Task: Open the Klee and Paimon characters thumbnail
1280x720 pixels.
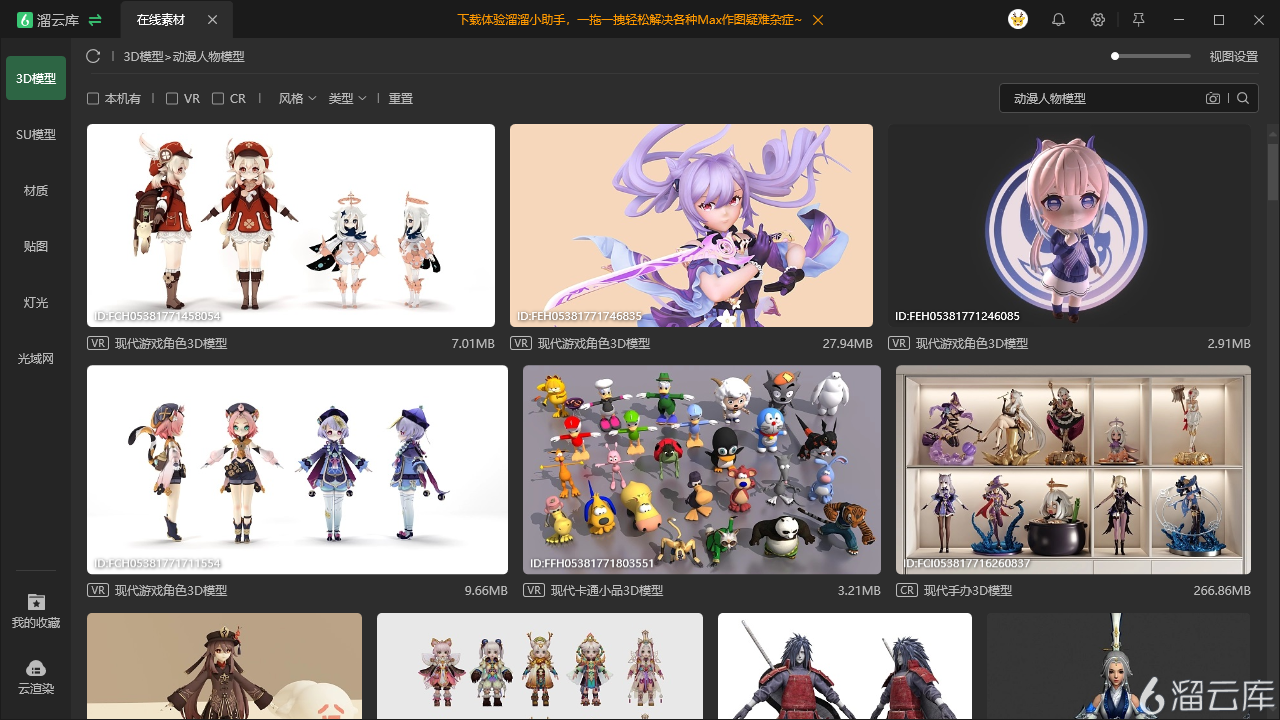Action: tap(291, 225)
